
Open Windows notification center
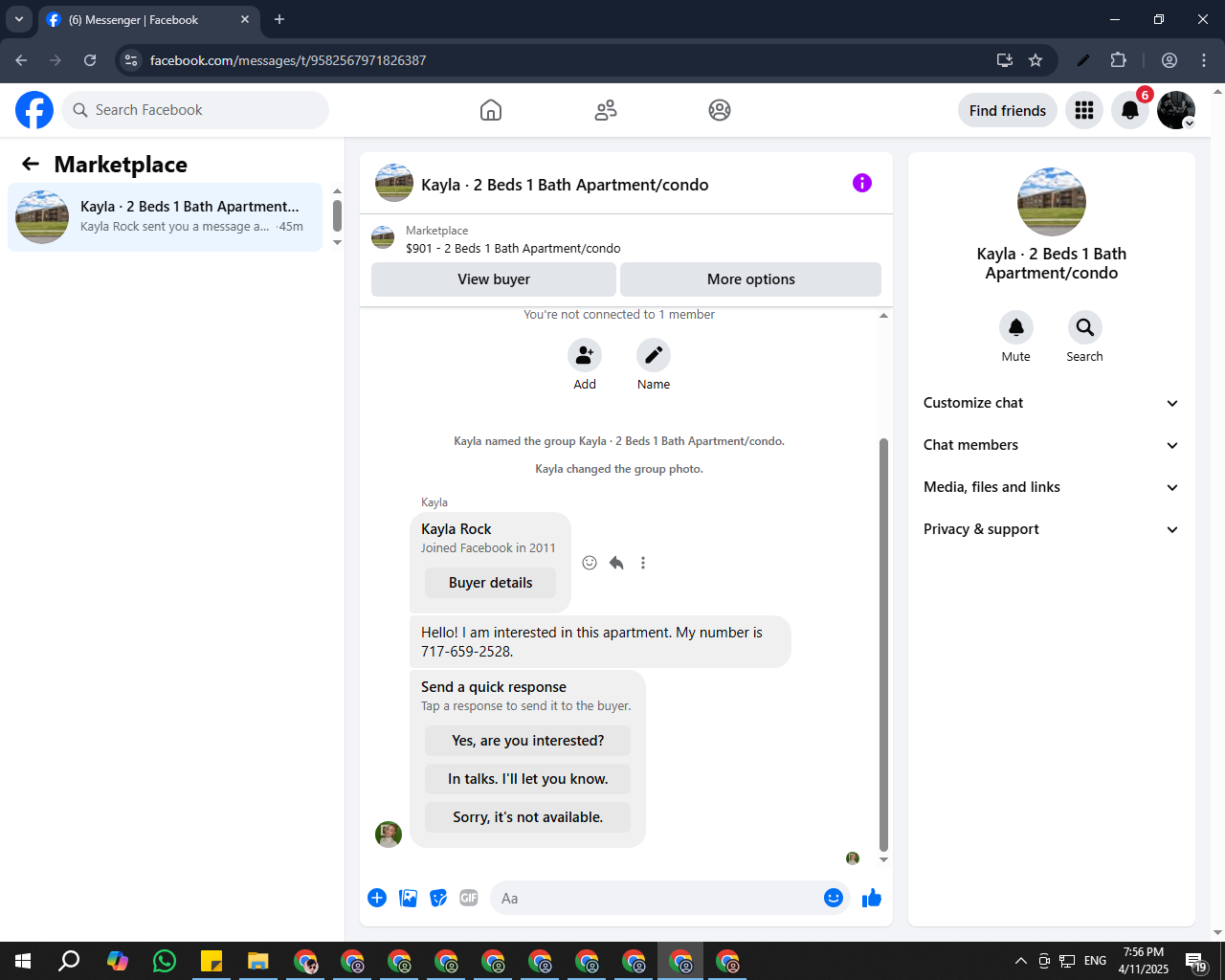coord(1196,962)
